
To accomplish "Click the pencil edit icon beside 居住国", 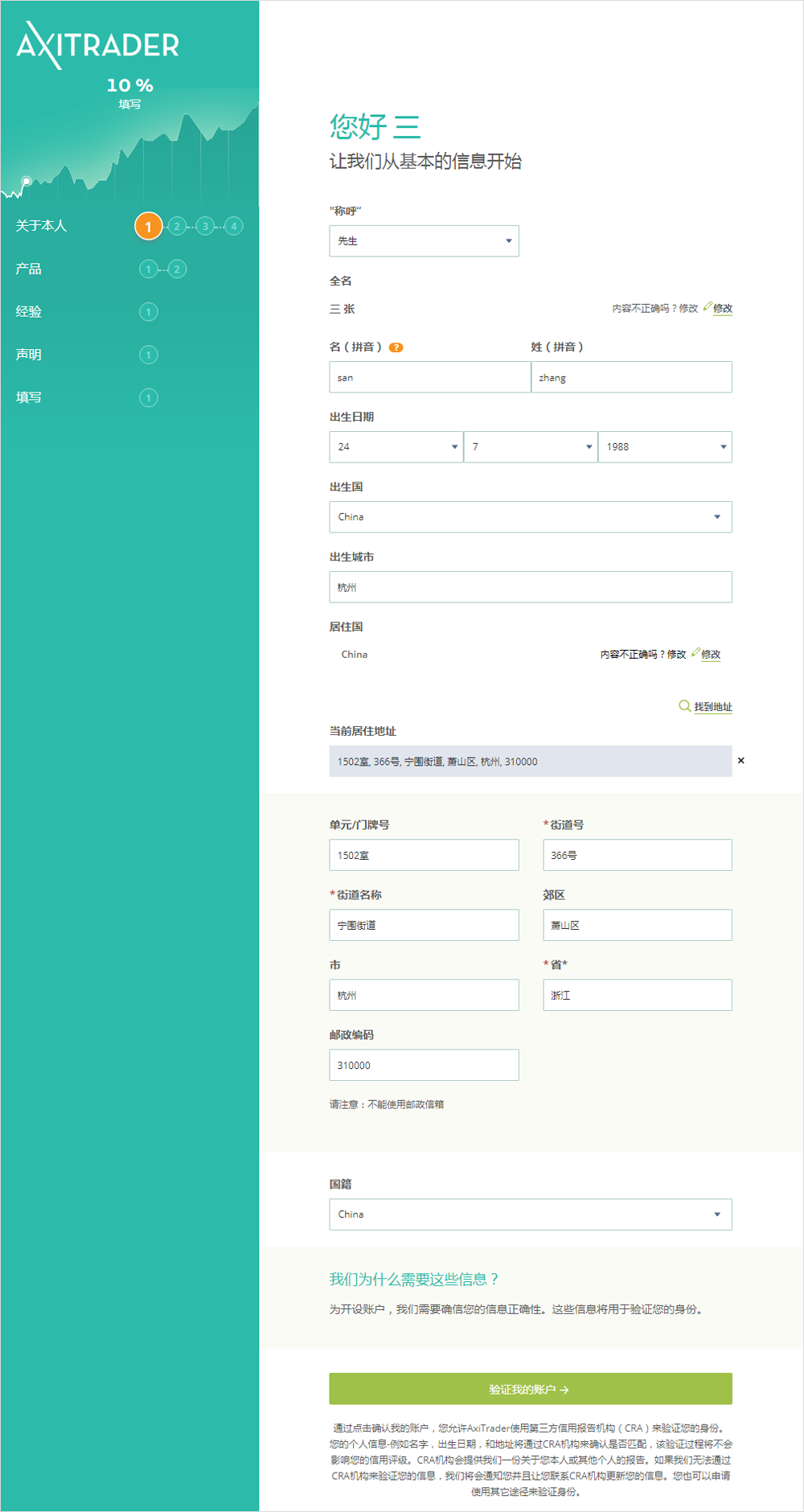I will [x=695, y=652].
